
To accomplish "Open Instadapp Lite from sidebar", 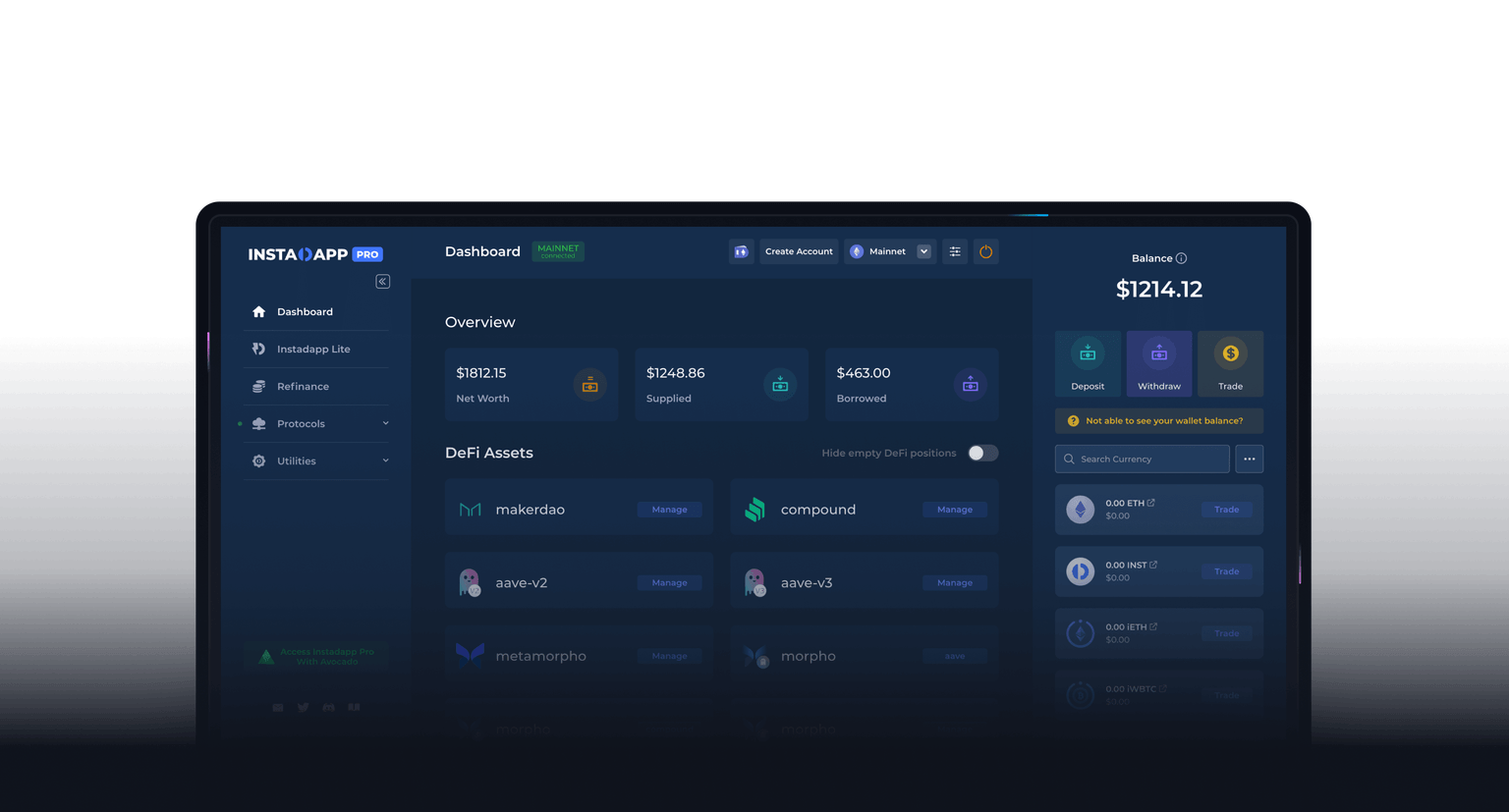I will (316, 350).
